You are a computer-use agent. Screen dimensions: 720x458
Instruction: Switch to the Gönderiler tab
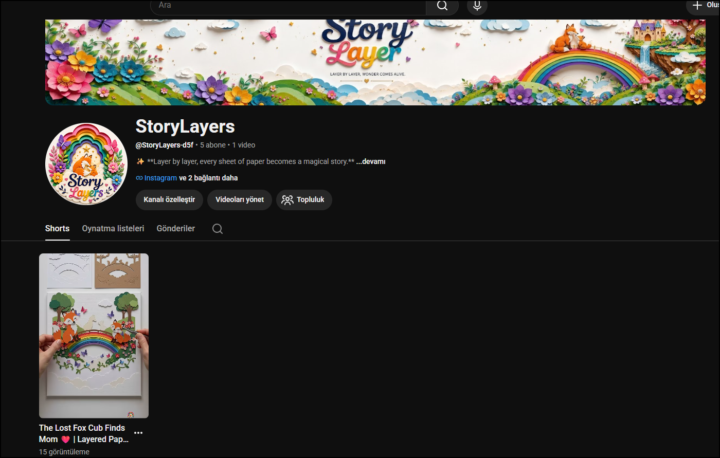click(x=175, y=229)
